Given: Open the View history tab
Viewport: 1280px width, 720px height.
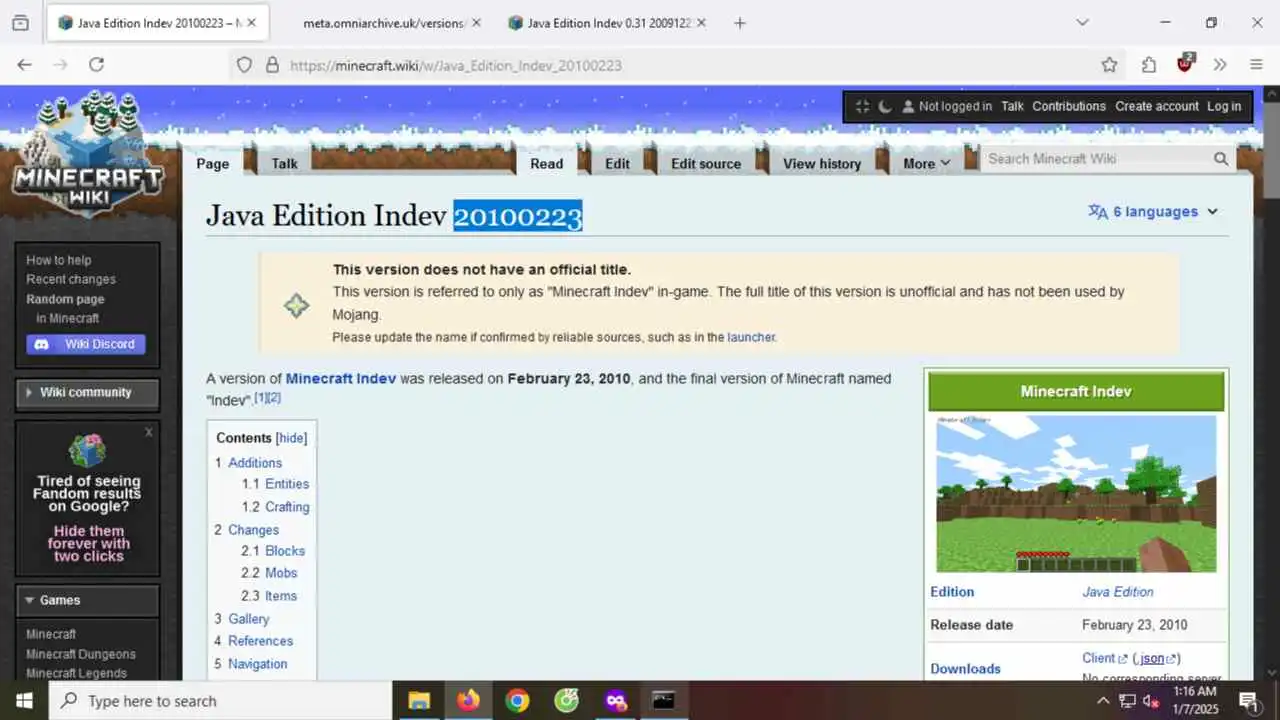Looking at the screenshot, I should pyautogui.click(x=822, y=164).
